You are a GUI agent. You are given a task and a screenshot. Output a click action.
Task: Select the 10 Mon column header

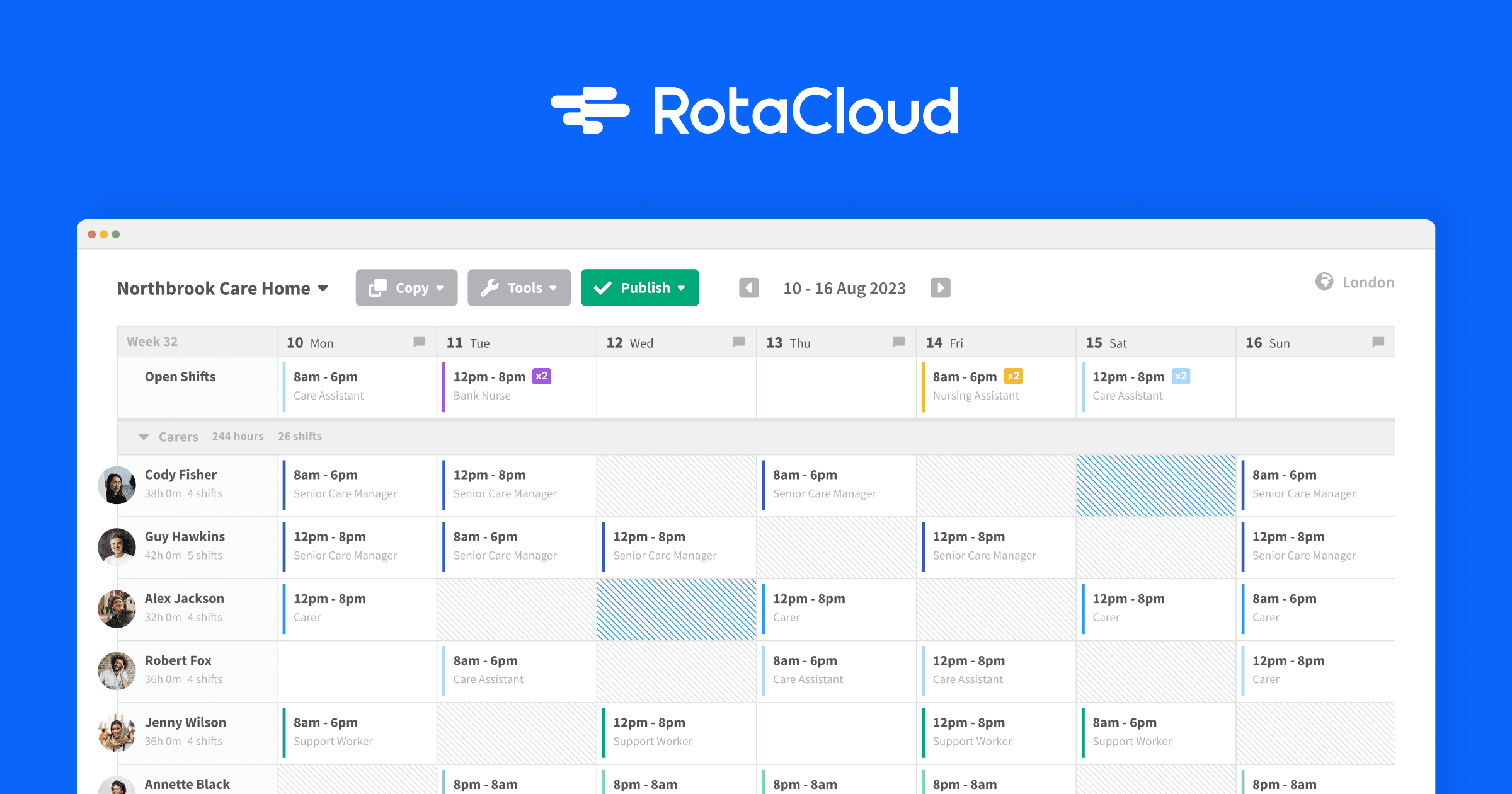click(x=357, y=342)
